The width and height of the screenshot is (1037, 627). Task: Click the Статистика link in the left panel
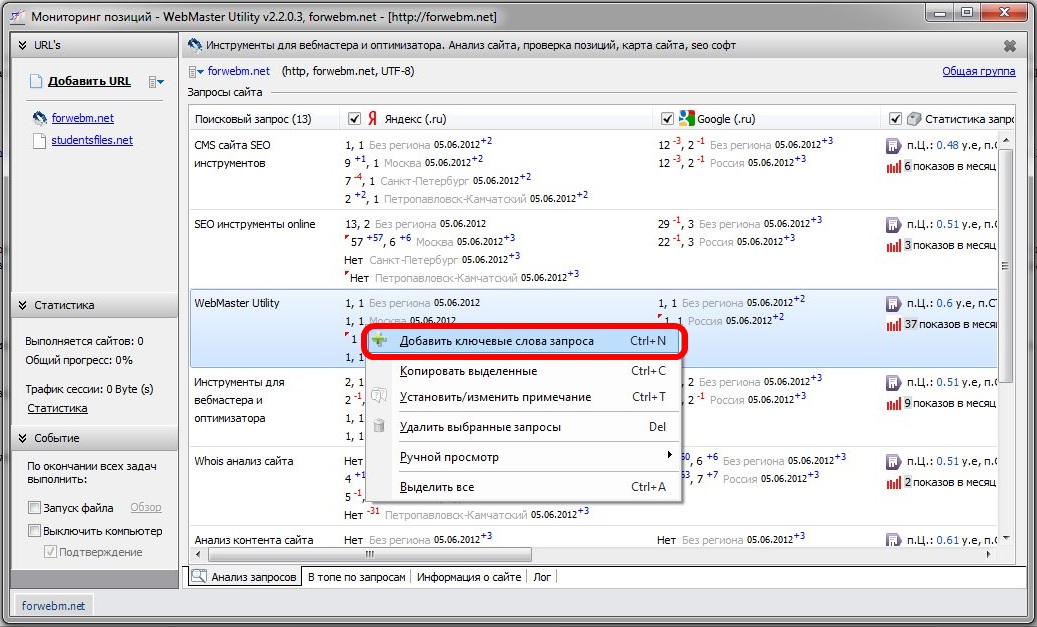(x=57, y=408)
